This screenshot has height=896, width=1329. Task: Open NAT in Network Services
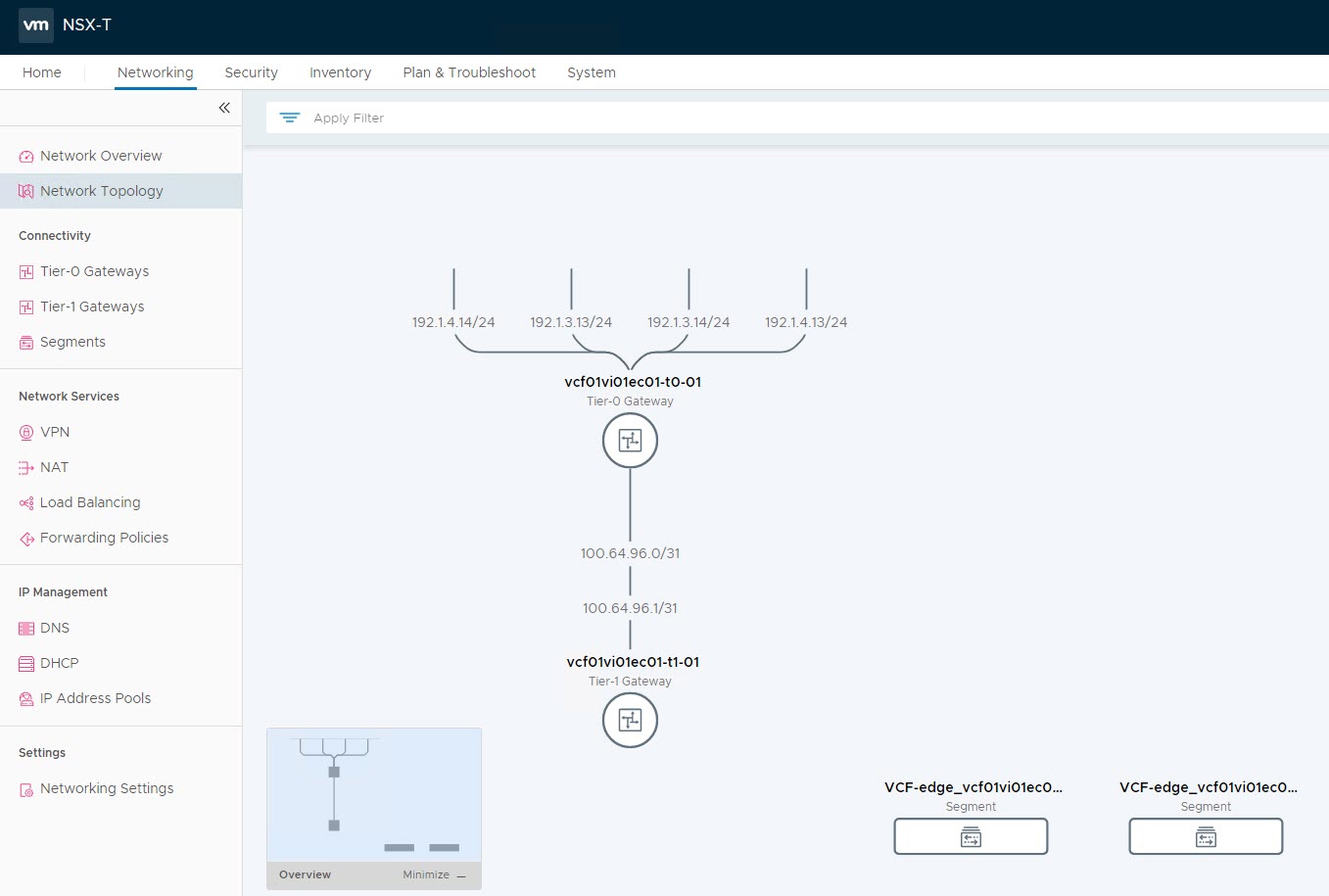(x=55, y=467)
